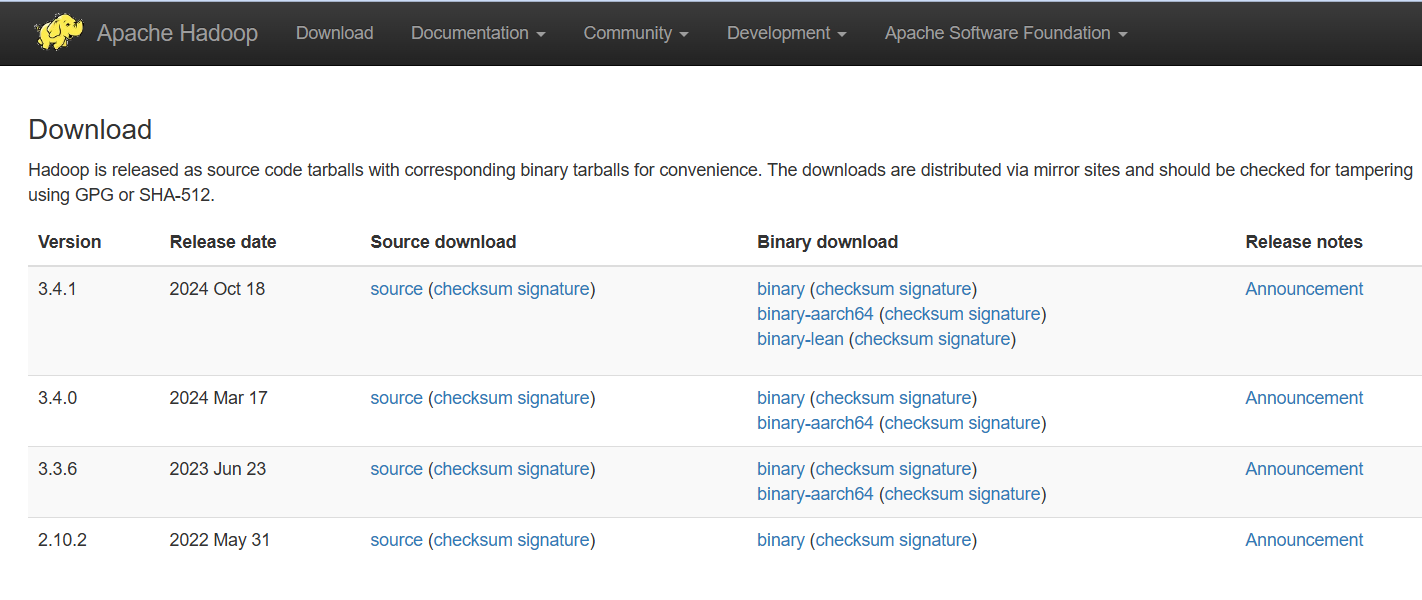Click the Binary download column header
The image size is (1422, 600).
pyautogui.click(x=827, y=242)
